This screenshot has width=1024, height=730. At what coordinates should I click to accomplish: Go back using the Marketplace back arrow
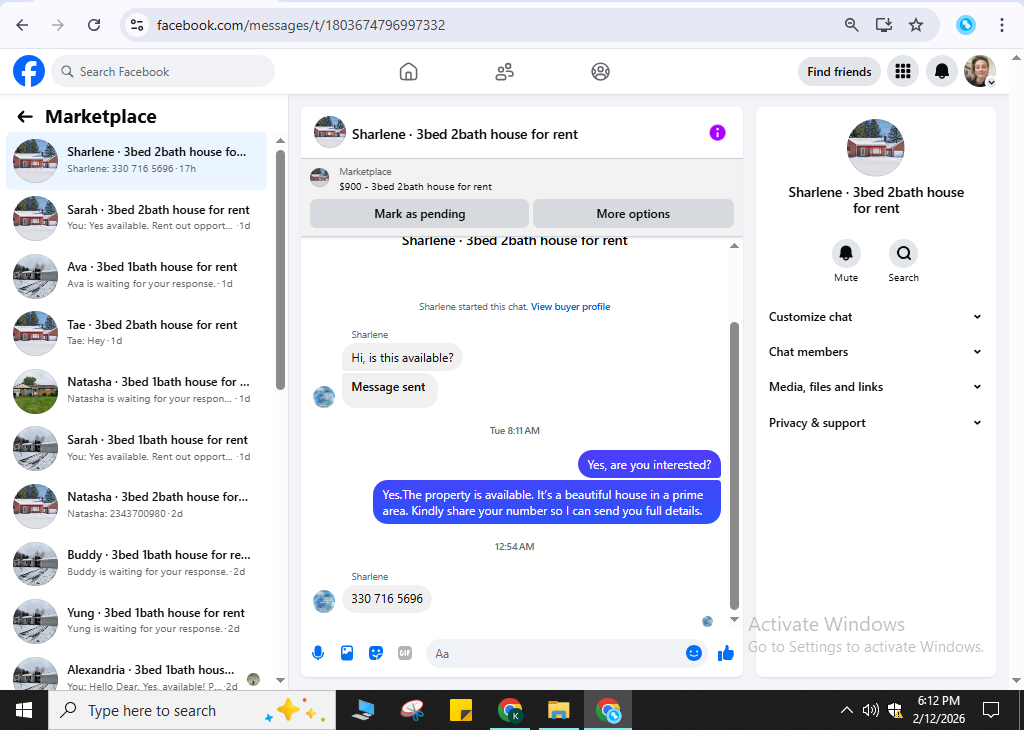pos(25,117)
